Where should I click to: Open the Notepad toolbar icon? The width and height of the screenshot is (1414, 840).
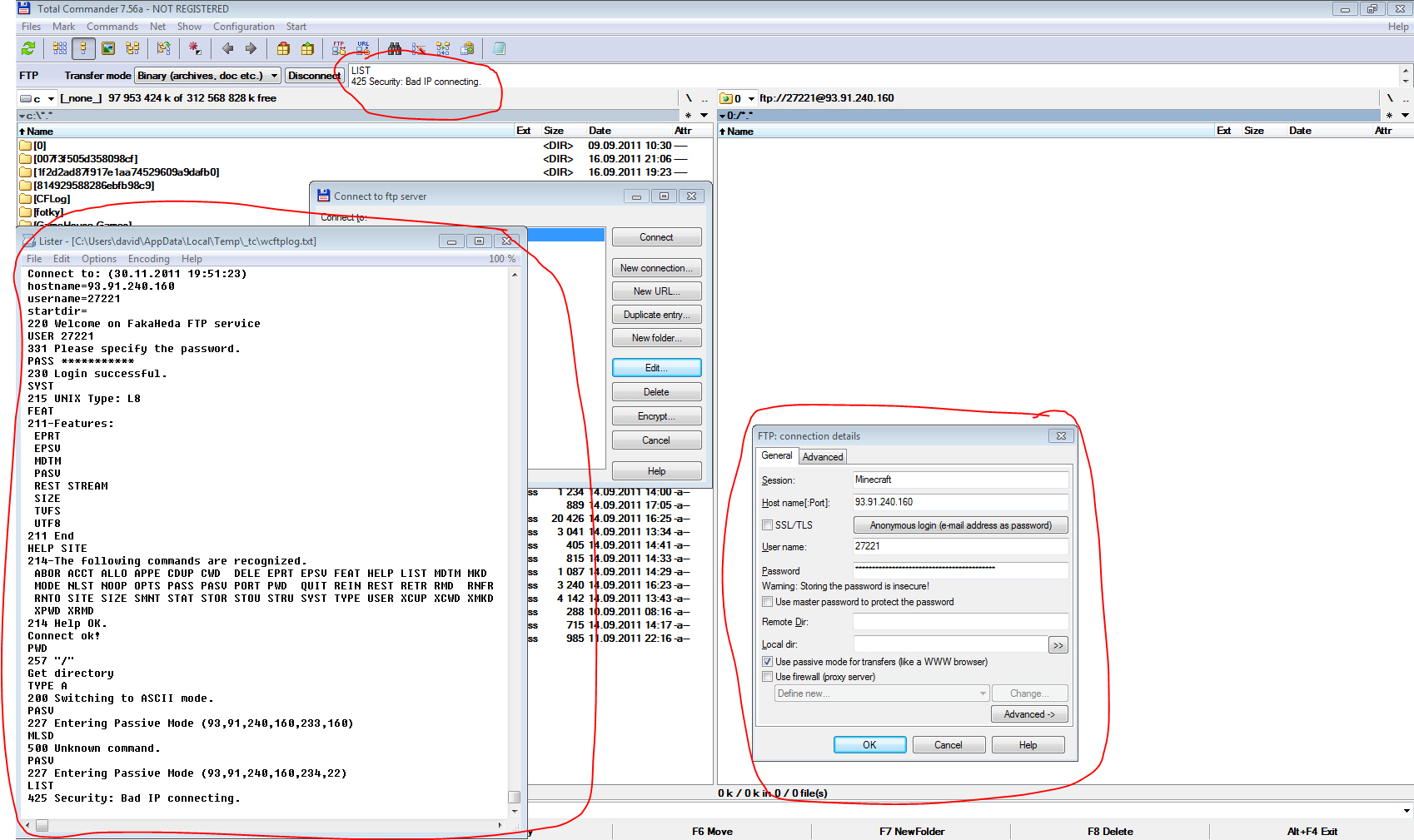point(499,49)
